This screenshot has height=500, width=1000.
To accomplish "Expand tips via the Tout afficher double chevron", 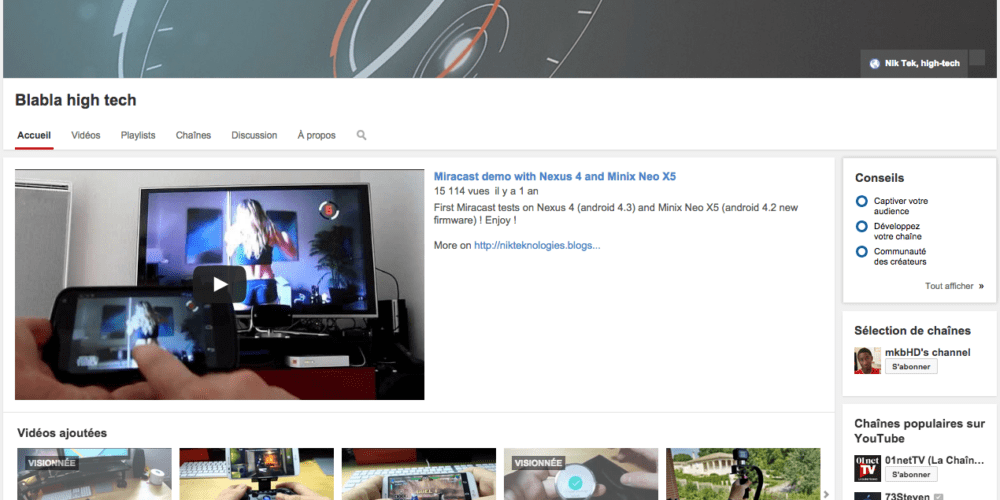I will [x=981, y=286].
